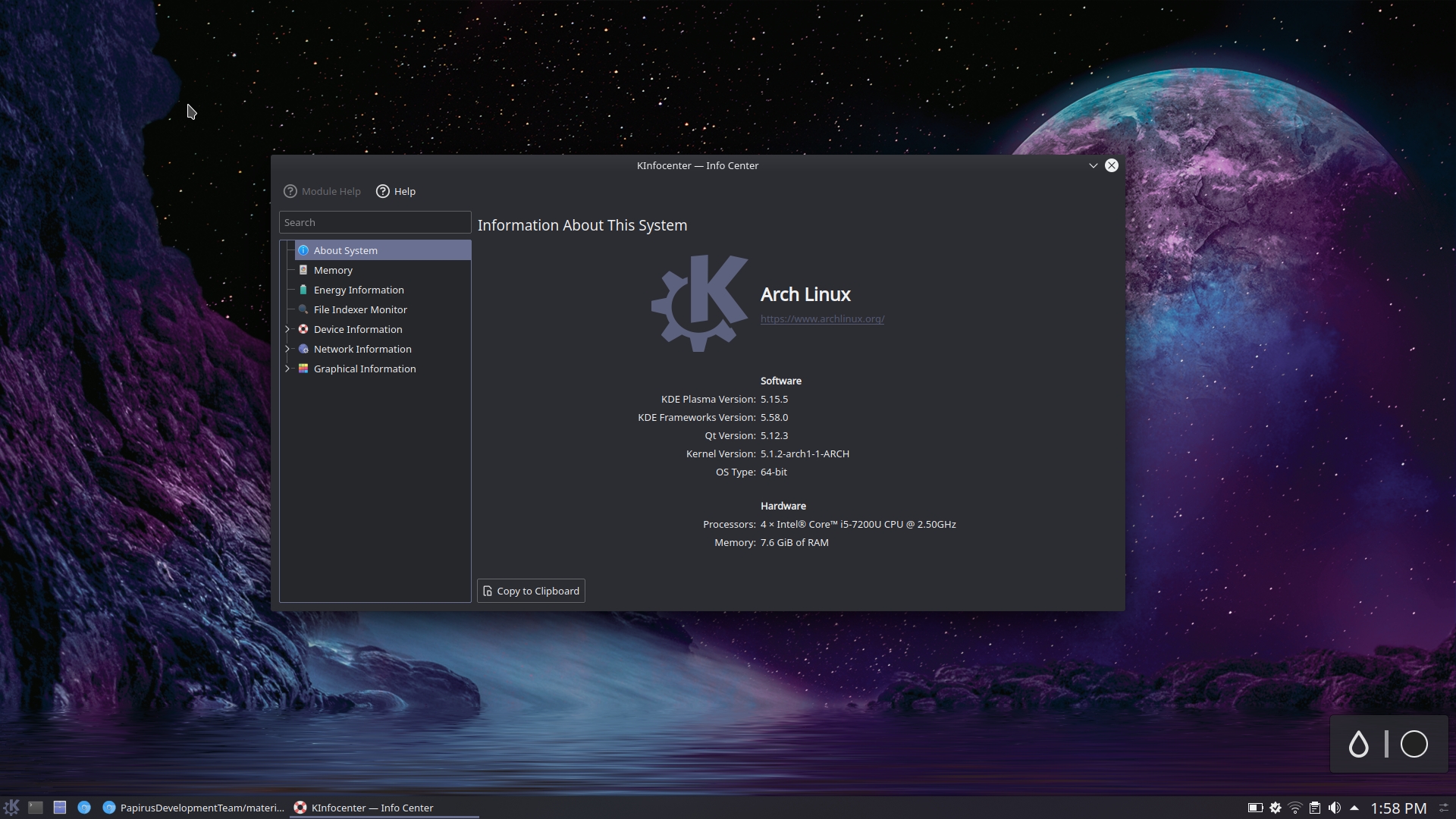Viewport: 1456px width, 819px height.
Task: Click the About System info icon
Action: click(303, 250)
